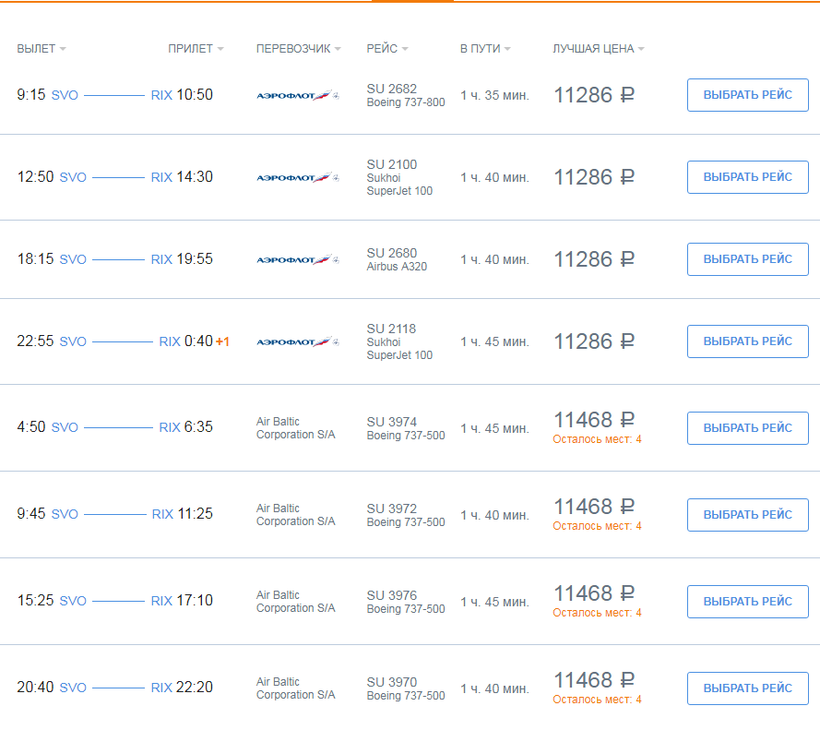The width and height of the screenshot is (820, 730).
Task: Open the Перевозчик carrier sort dropdown
Action: (x=298, y=49)
